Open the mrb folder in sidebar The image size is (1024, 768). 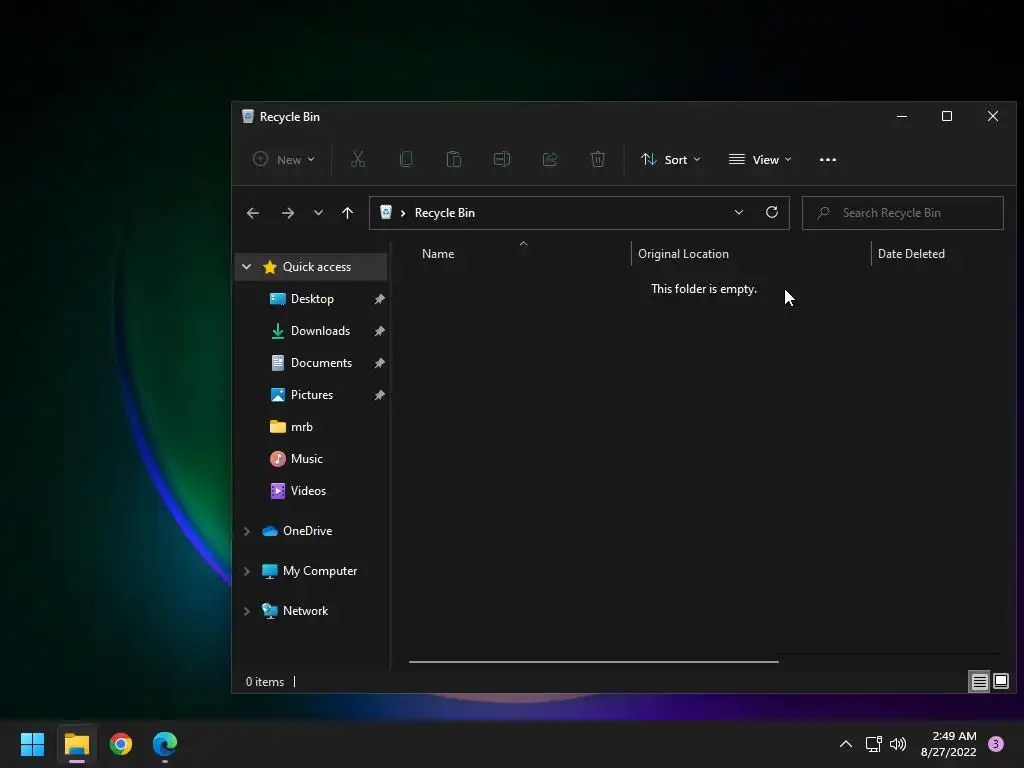coord(301,427)
